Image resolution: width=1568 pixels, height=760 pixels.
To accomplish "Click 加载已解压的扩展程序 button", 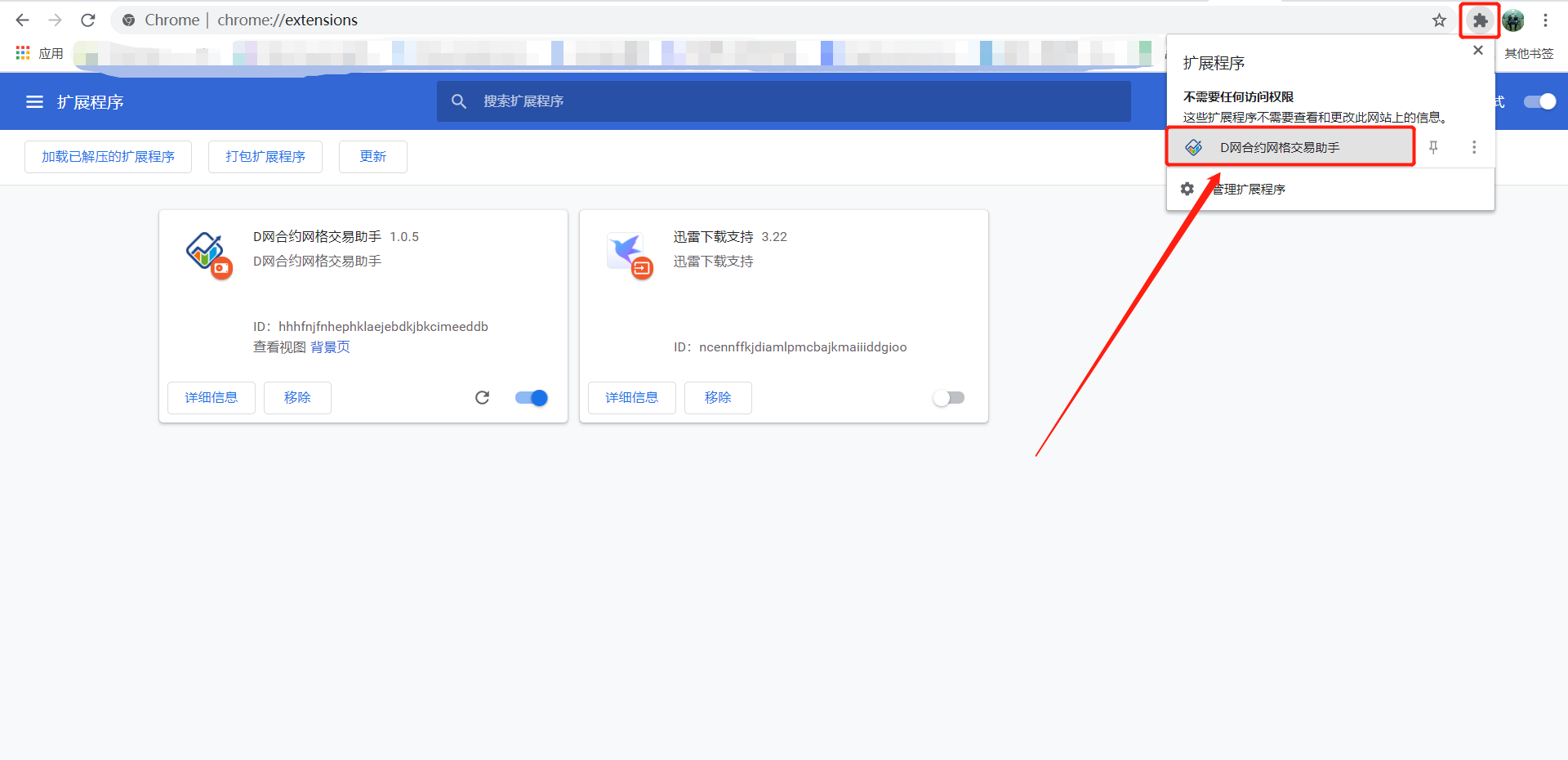I will tap(108, 157).
